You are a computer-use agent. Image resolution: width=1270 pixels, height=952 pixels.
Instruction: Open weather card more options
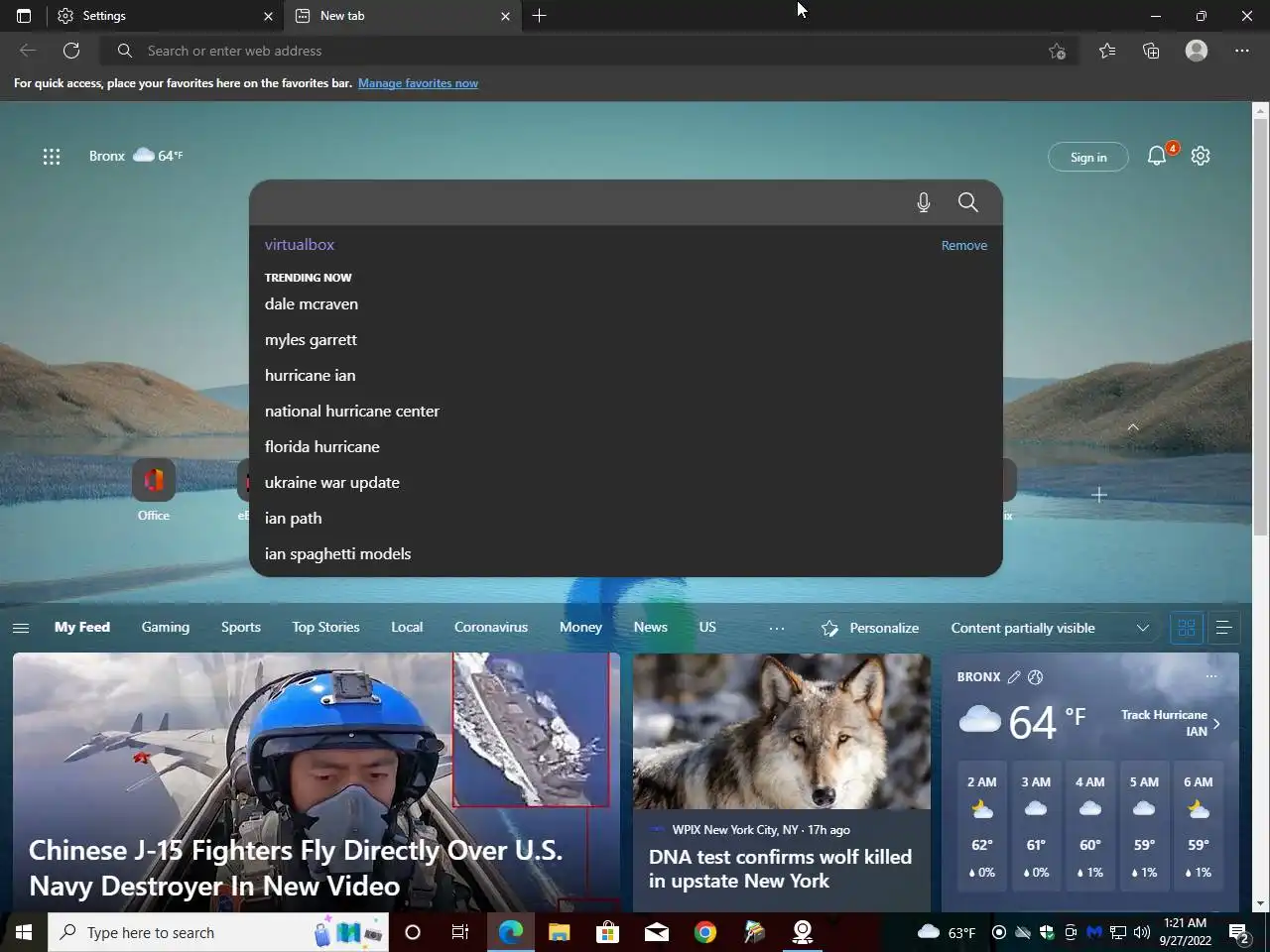click(1211, 676)
